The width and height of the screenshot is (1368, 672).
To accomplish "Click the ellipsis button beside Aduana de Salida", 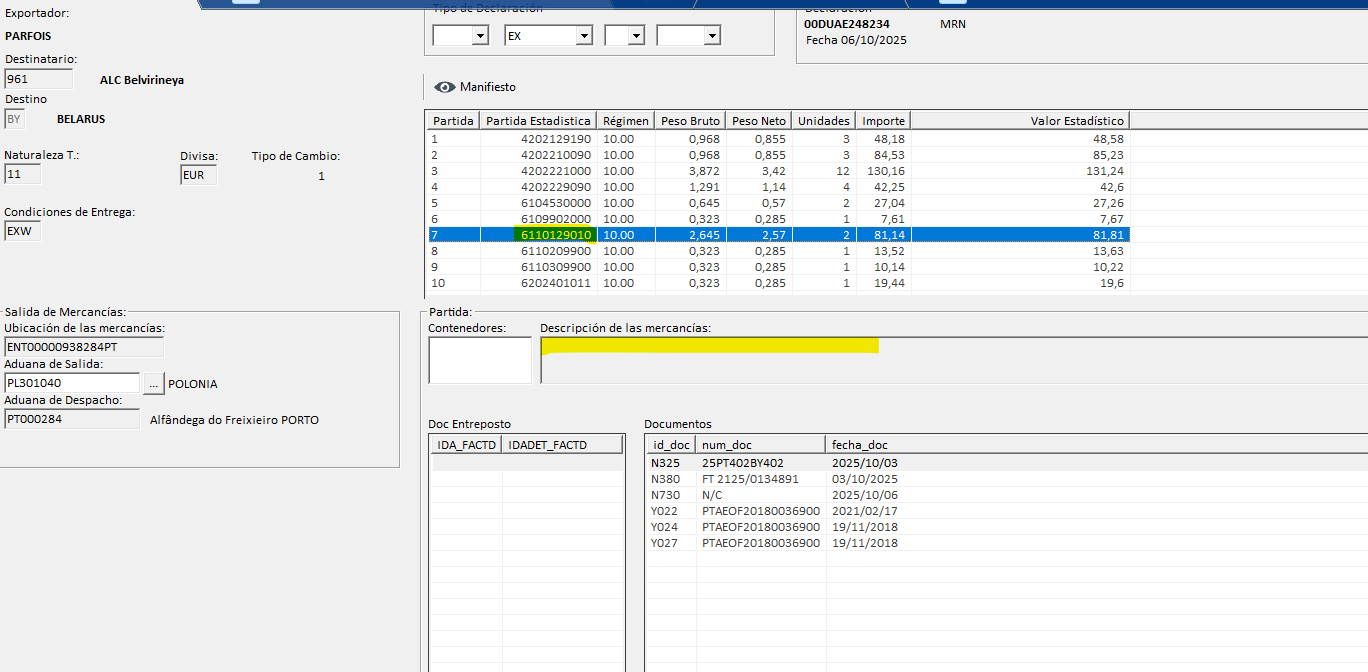I will [x=153, y=383].
